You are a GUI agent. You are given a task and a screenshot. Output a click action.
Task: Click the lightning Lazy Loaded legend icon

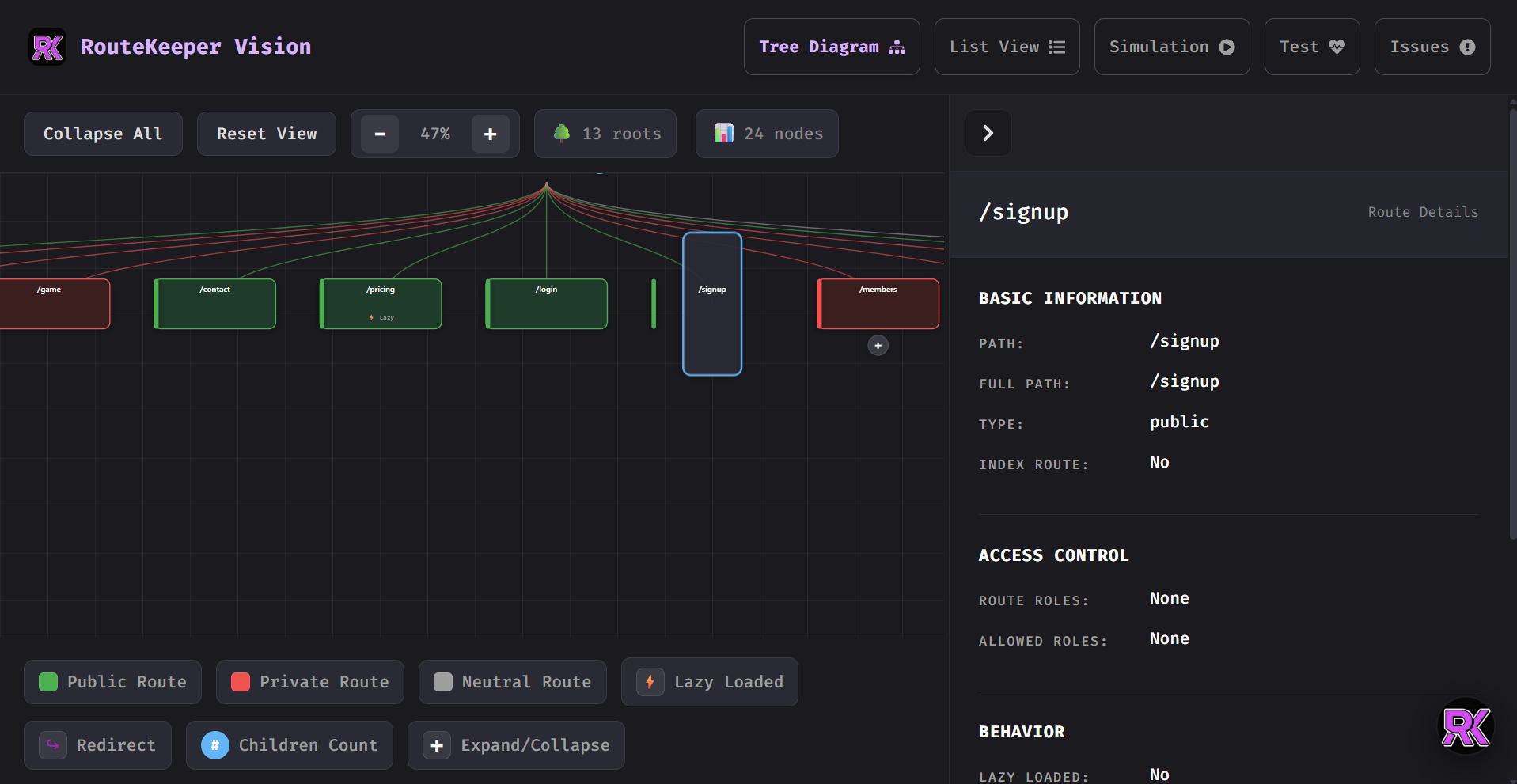[x=650, y=681]
